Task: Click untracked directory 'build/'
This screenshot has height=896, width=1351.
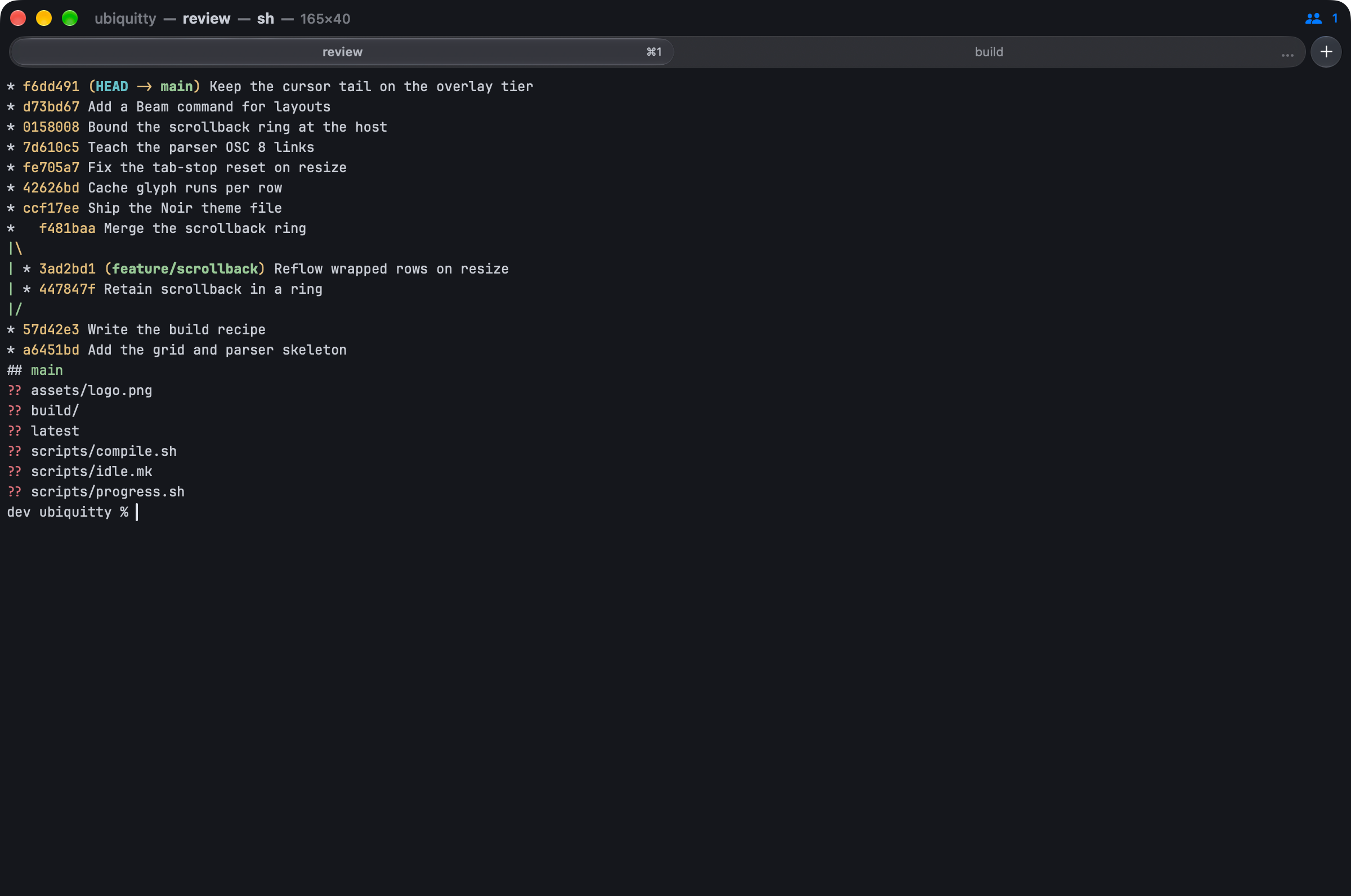Action: [x=55, y=411]
